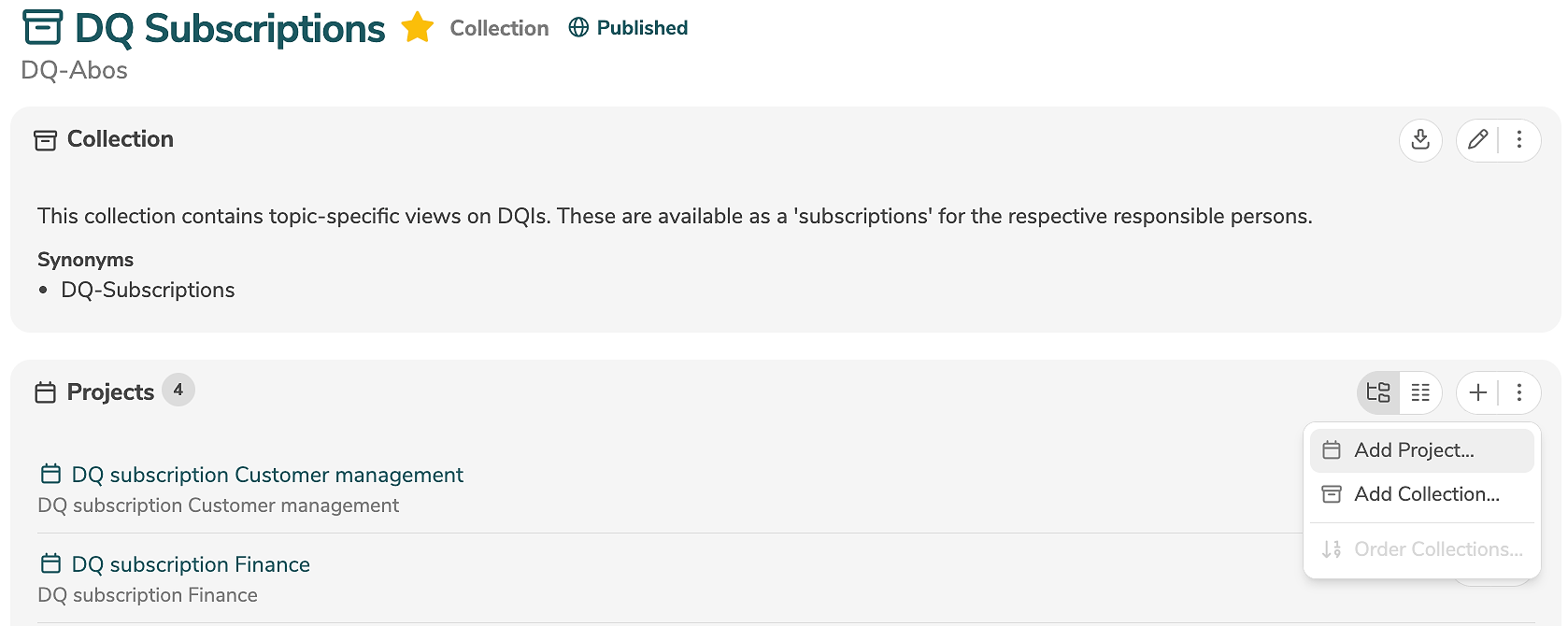This screenshot has height=626, width=1568.
Task: Select Add Collection... from the menu
Action: [1426, 494]
